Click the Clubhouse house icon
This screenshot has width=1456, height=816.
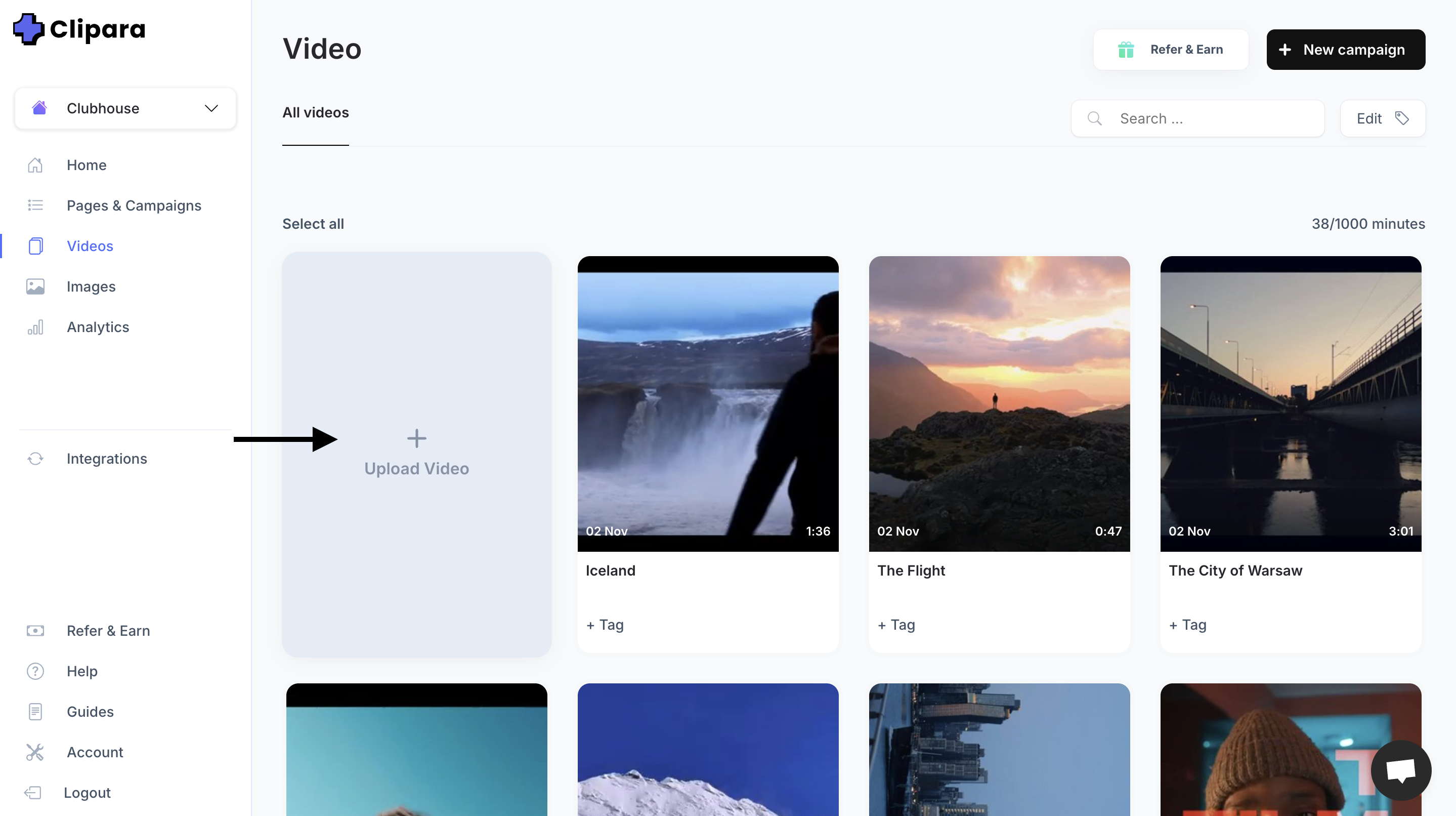pyautogui.click(x=39, y=107)
